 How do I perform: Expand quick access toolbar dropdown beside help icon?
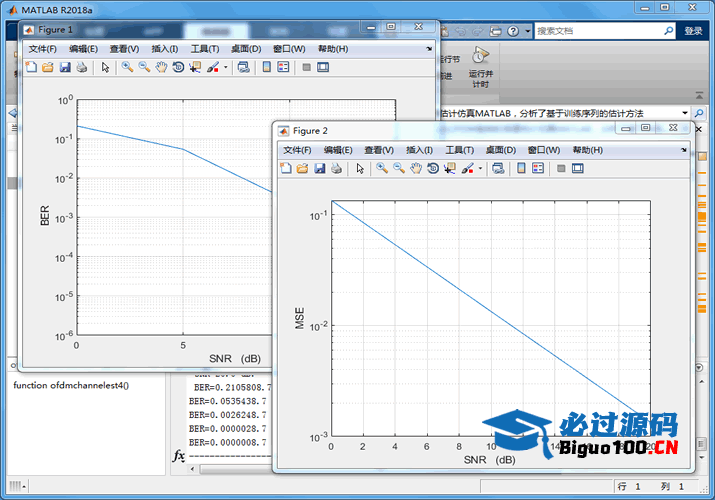pyautogui.click(x=528, y=30)
